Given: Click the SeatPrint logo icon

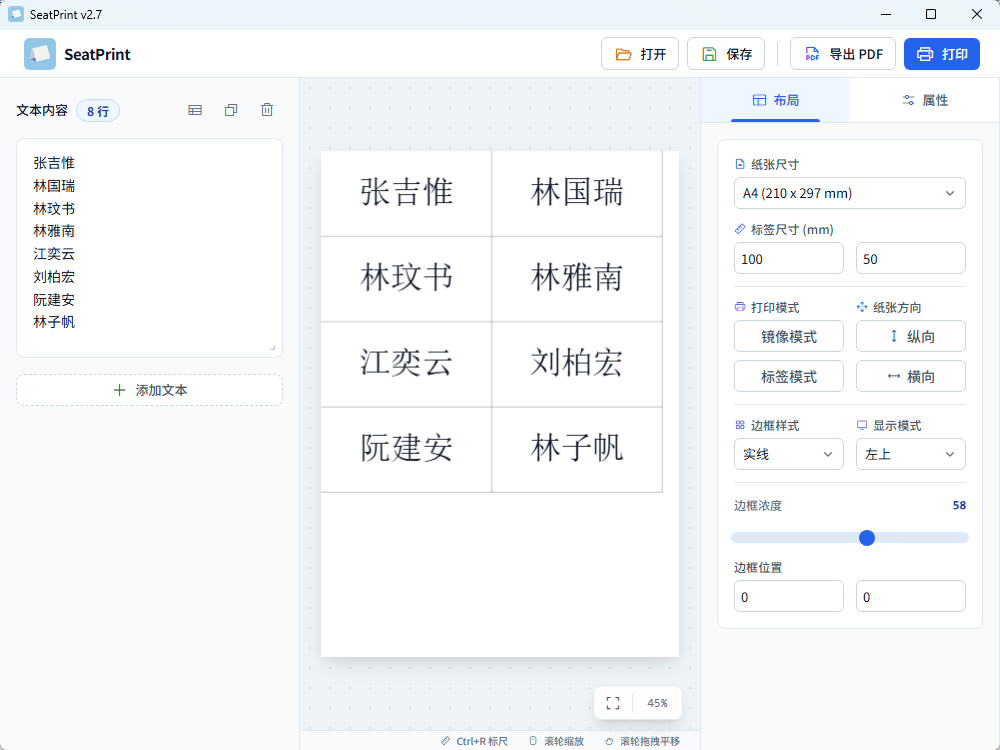Looking at the screenshot, I should [40, 54].
